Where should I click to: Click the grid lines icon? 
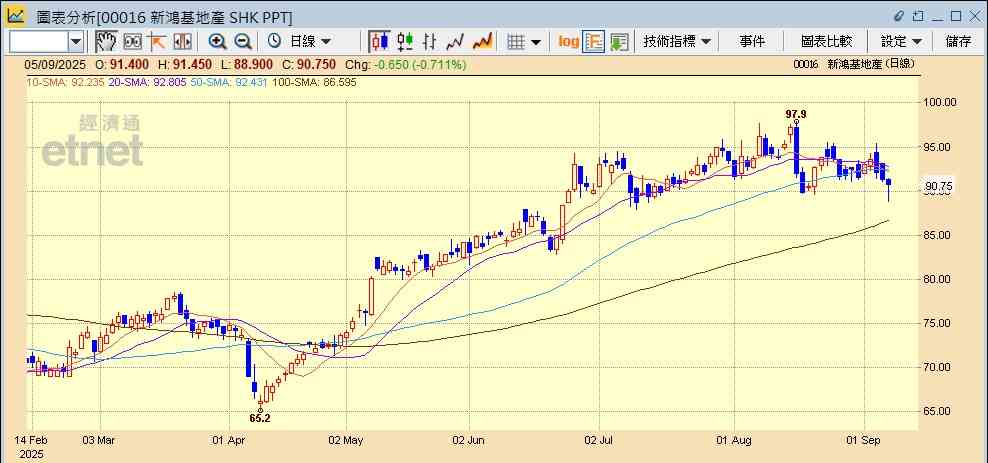pos(516,42)
